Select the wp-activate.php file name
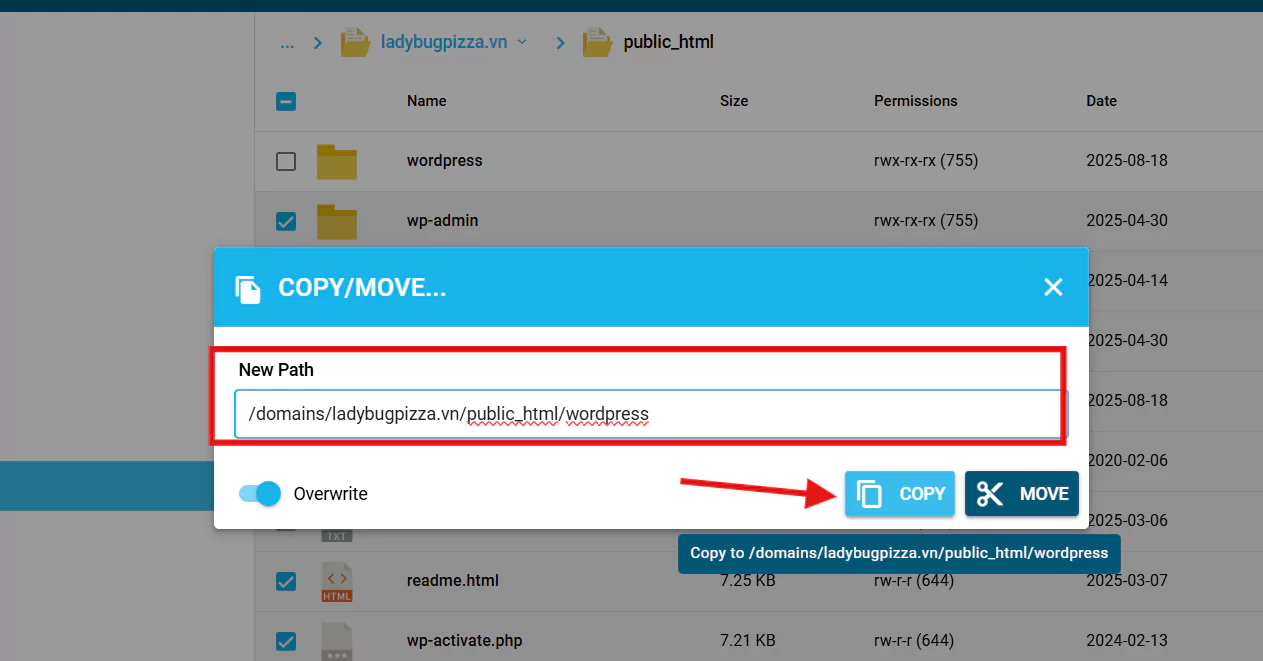This screenshot has height=661, width=1263. point(465,641)
